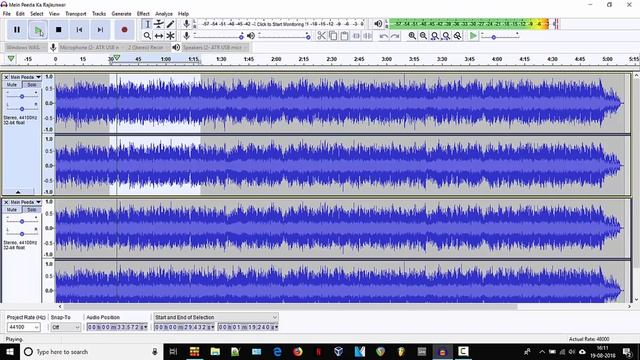Image resolution: width=640 pixels, height=360 pixels.
Task: Open the recording channels dropdown
Action: 148,47
